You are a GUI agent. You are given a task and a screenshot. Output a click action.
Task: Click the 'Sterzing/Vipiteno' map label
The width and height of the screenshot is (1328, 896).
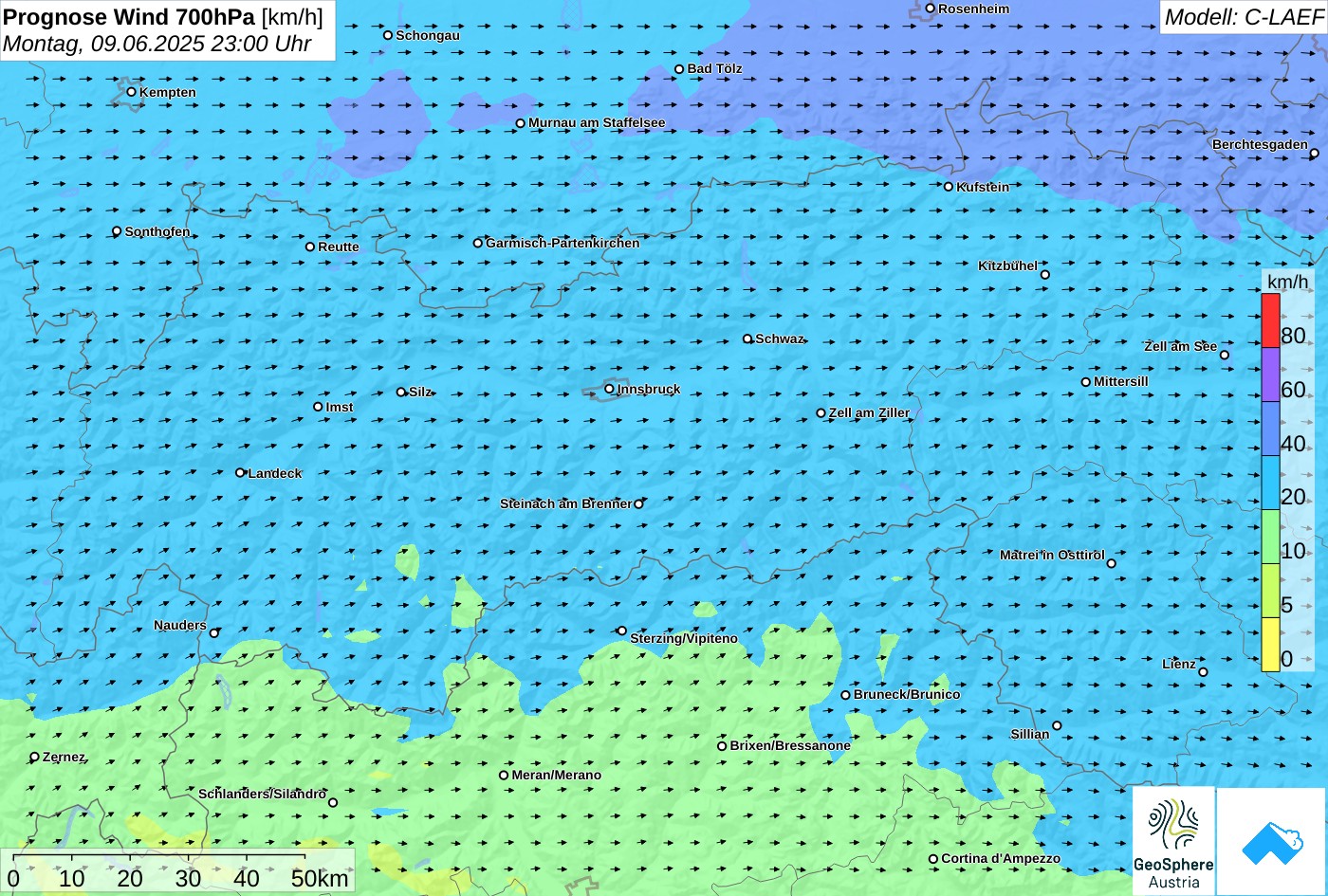[x=684, y=638]
